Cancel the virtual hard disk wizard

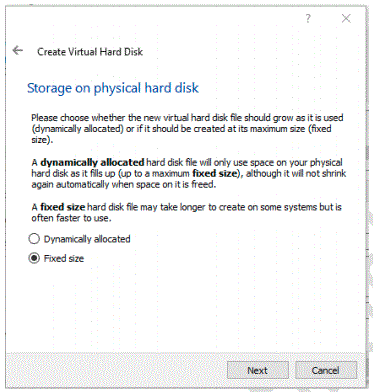point(326,370)
